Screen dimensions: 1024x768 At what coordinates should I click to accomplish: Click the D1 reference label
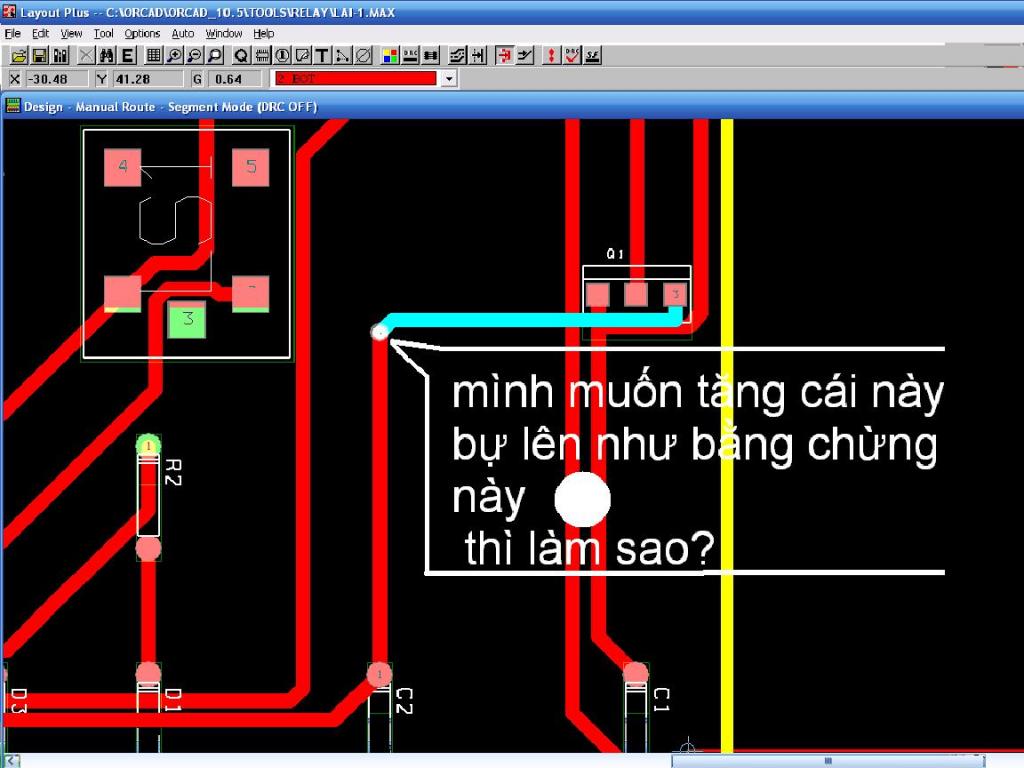point(172,699)
